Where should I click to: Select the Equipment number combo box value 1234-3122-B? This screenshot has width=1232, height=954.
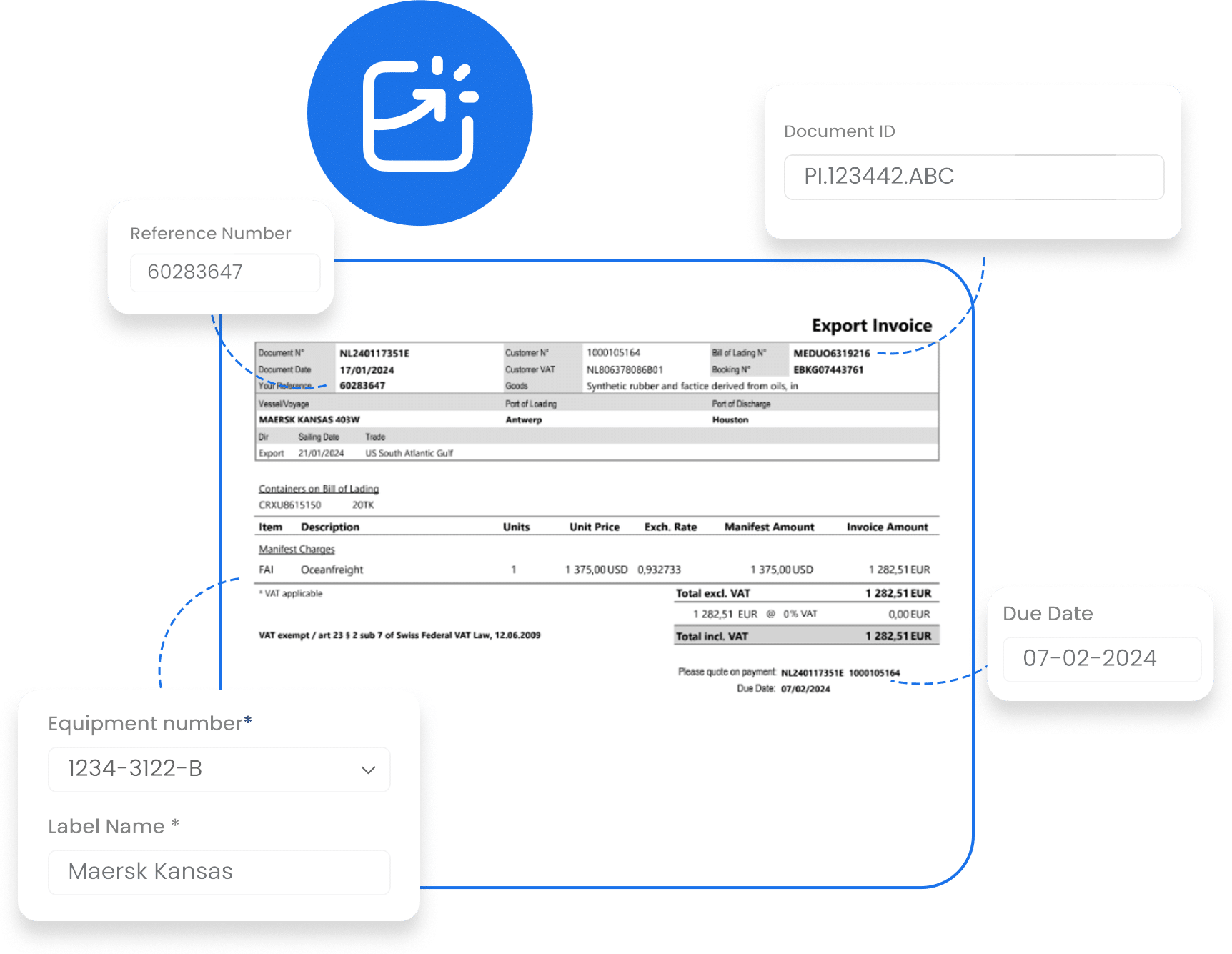pos(219,770)
